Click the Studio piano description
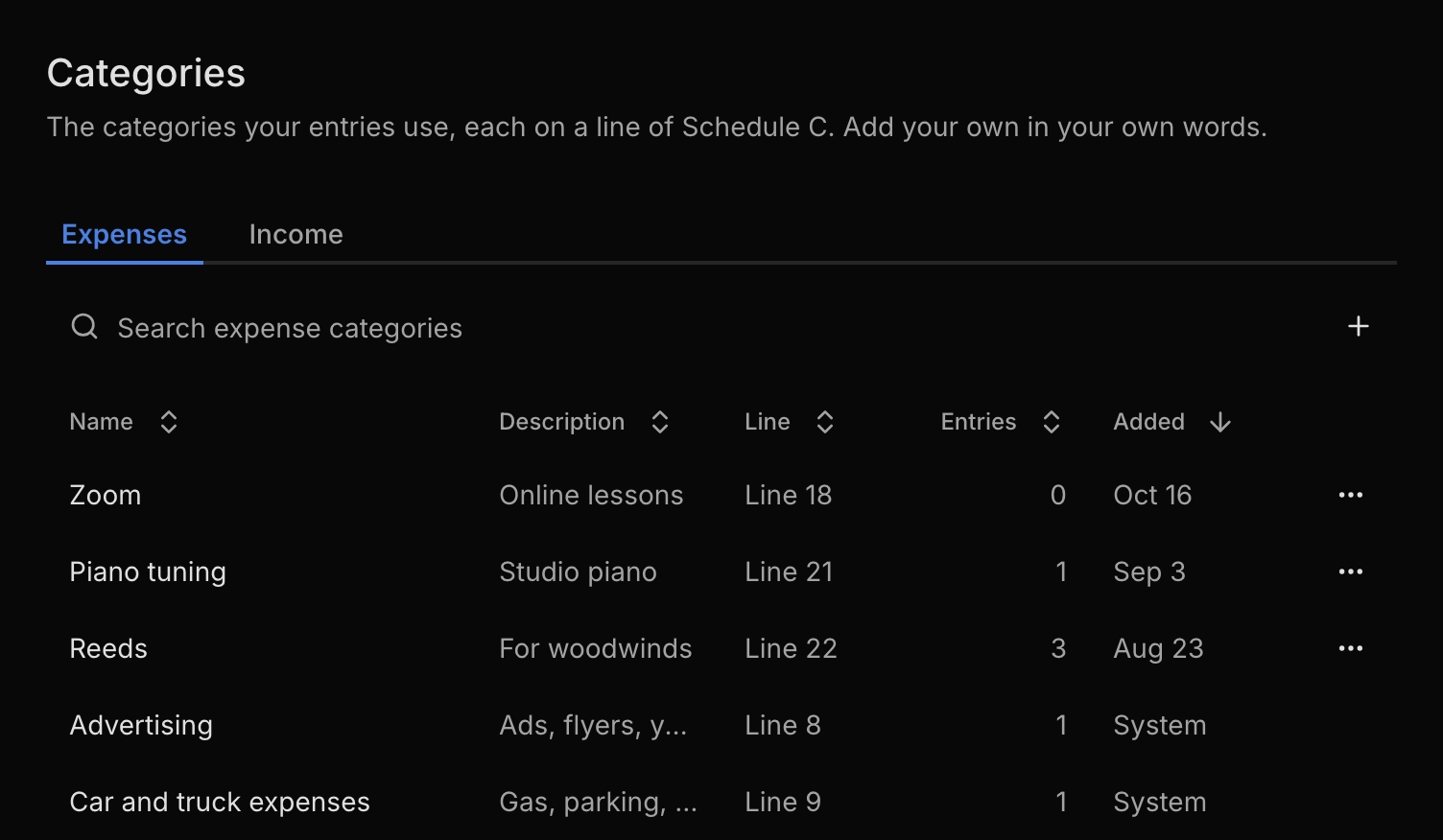 [x=578, y=572]
